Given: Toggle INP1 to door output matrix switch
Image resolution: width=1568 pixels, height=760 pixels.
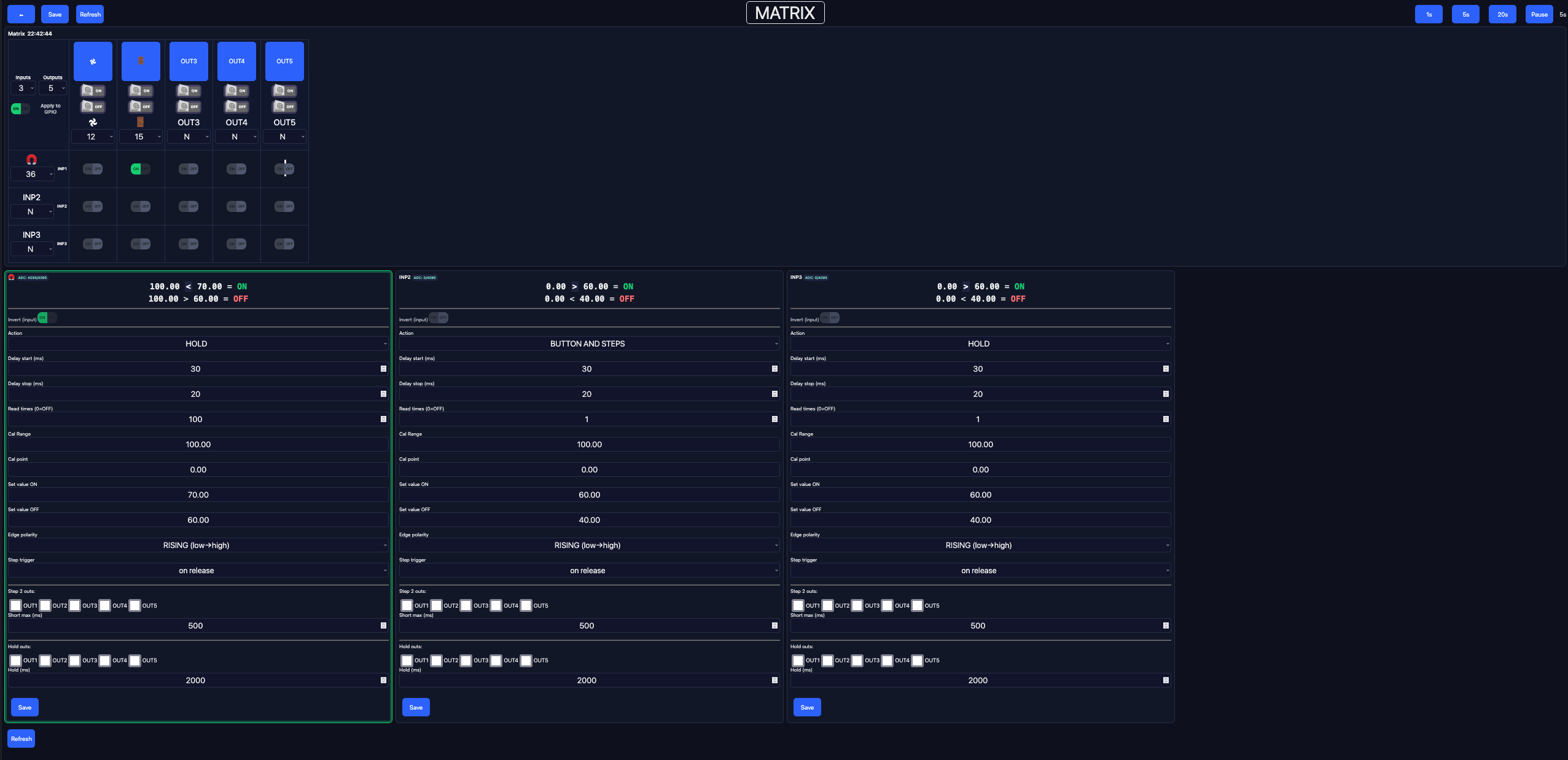Looking at the screenshot, I should click(x=141, y=169).
